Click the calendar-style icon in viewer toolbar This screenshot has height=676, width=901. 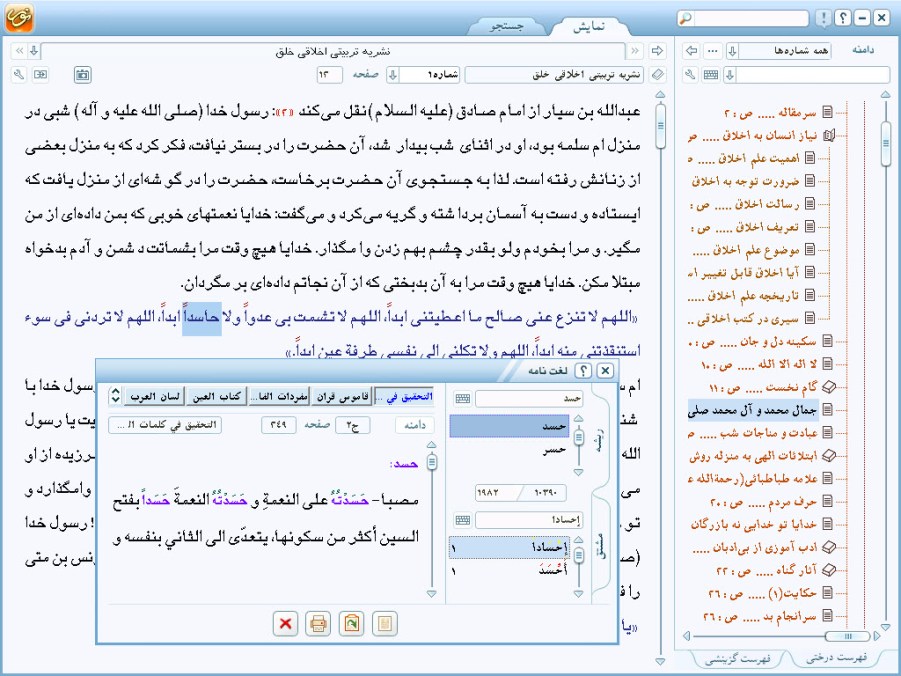pyautogui.click(x=83, y=75)
